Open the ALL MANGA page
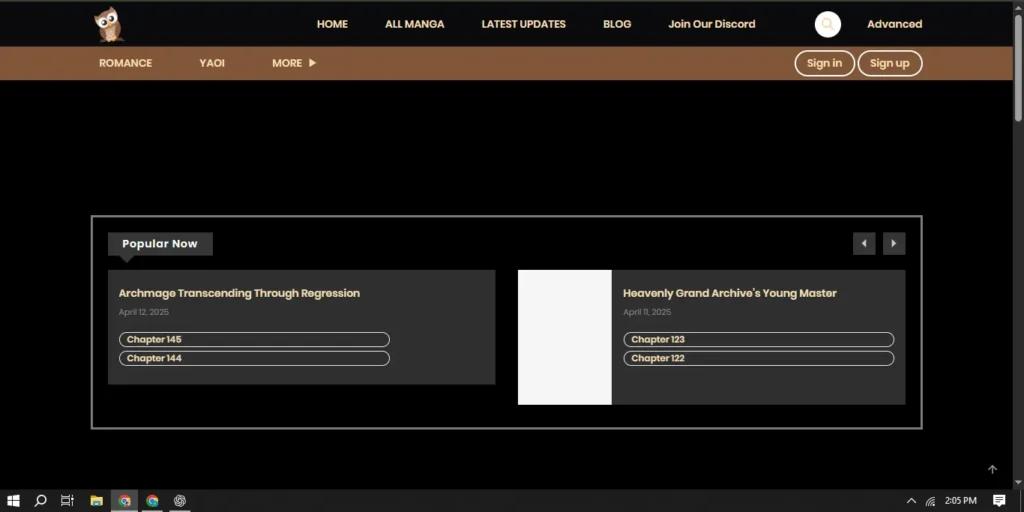Viewport: 1024px width, 512px height. point(414,24)
